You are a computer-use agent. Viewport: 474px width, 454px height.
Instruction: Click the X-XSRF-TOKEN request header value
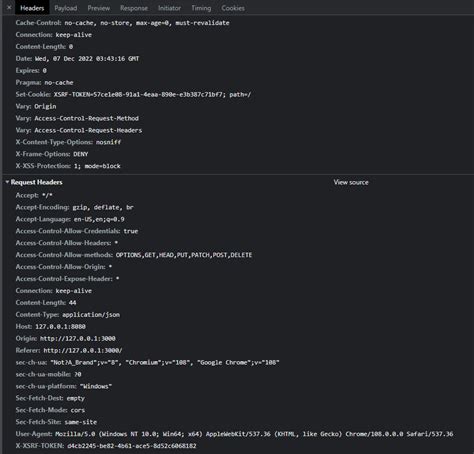pyautogui.click(x=132, y=446)
